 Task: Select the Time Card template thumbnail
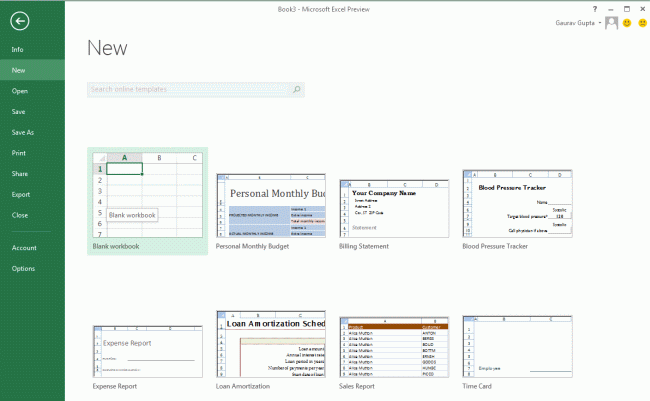point(517,347)
